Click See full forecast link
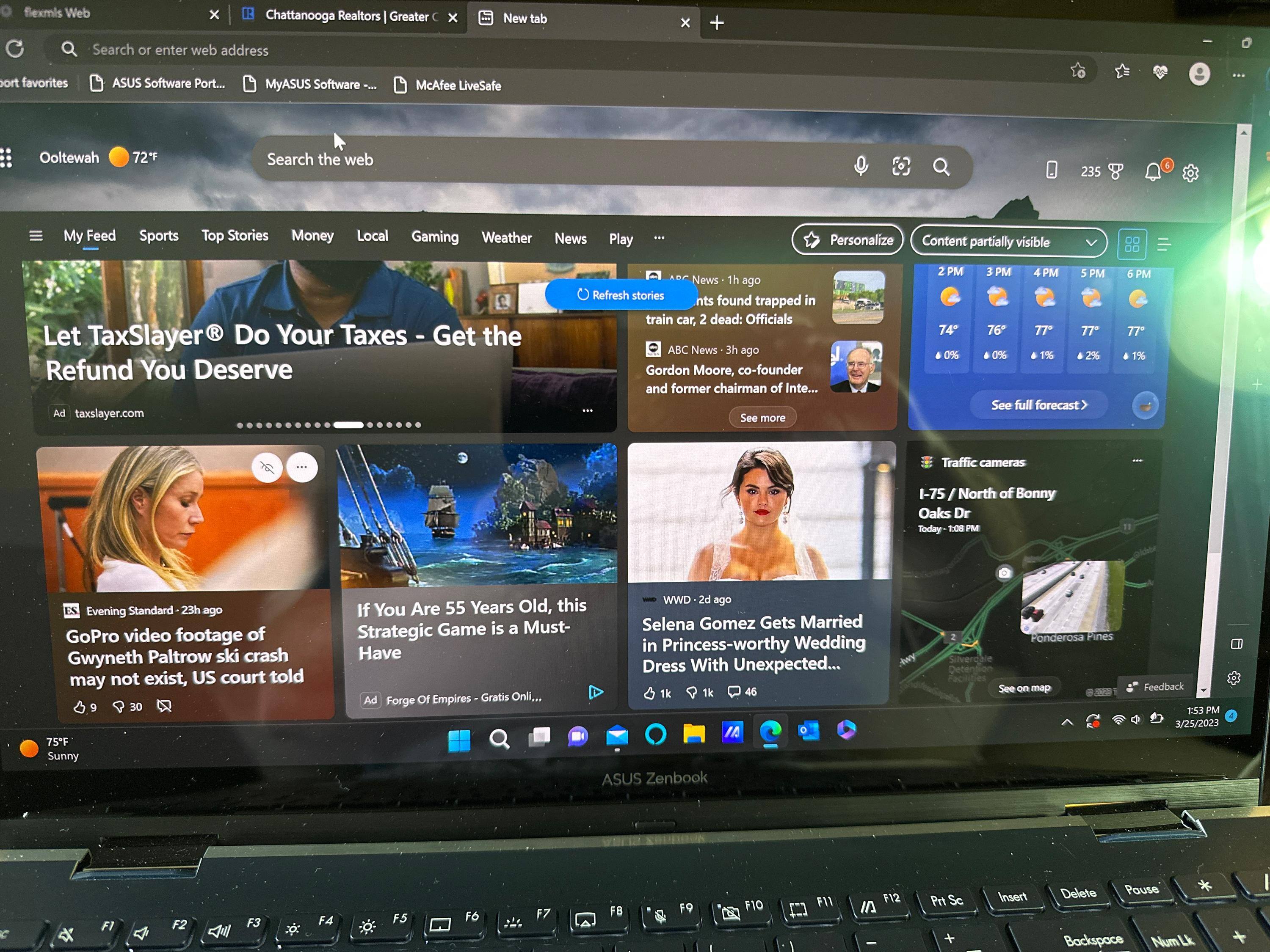 click(x=1038, y=405)
